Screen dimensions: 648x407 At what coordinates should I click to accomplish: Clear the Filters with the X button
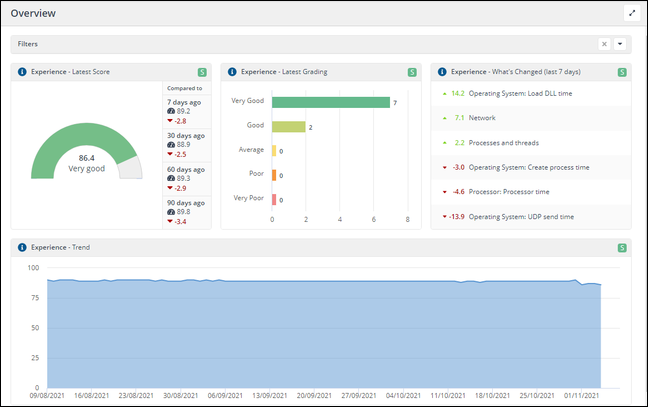coord(604,44)
